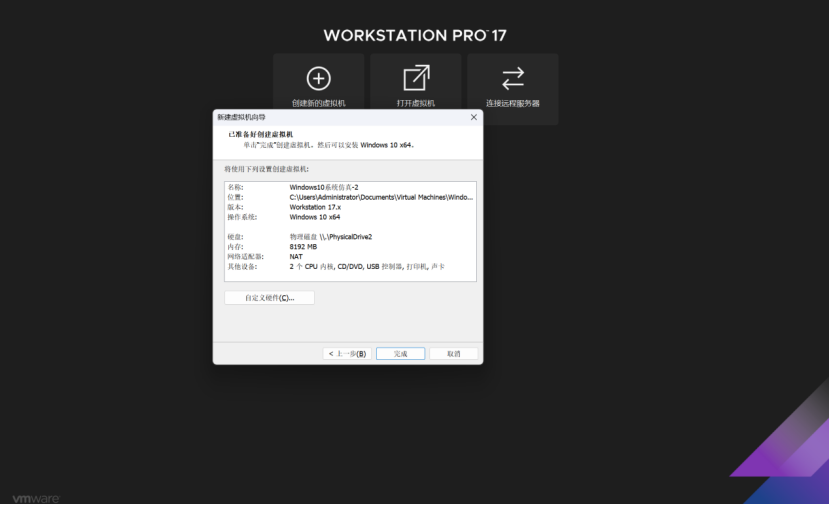830x505 pixels.
Task: Go back with the 上一步(B) button
Action: click(x=347, y=354)
